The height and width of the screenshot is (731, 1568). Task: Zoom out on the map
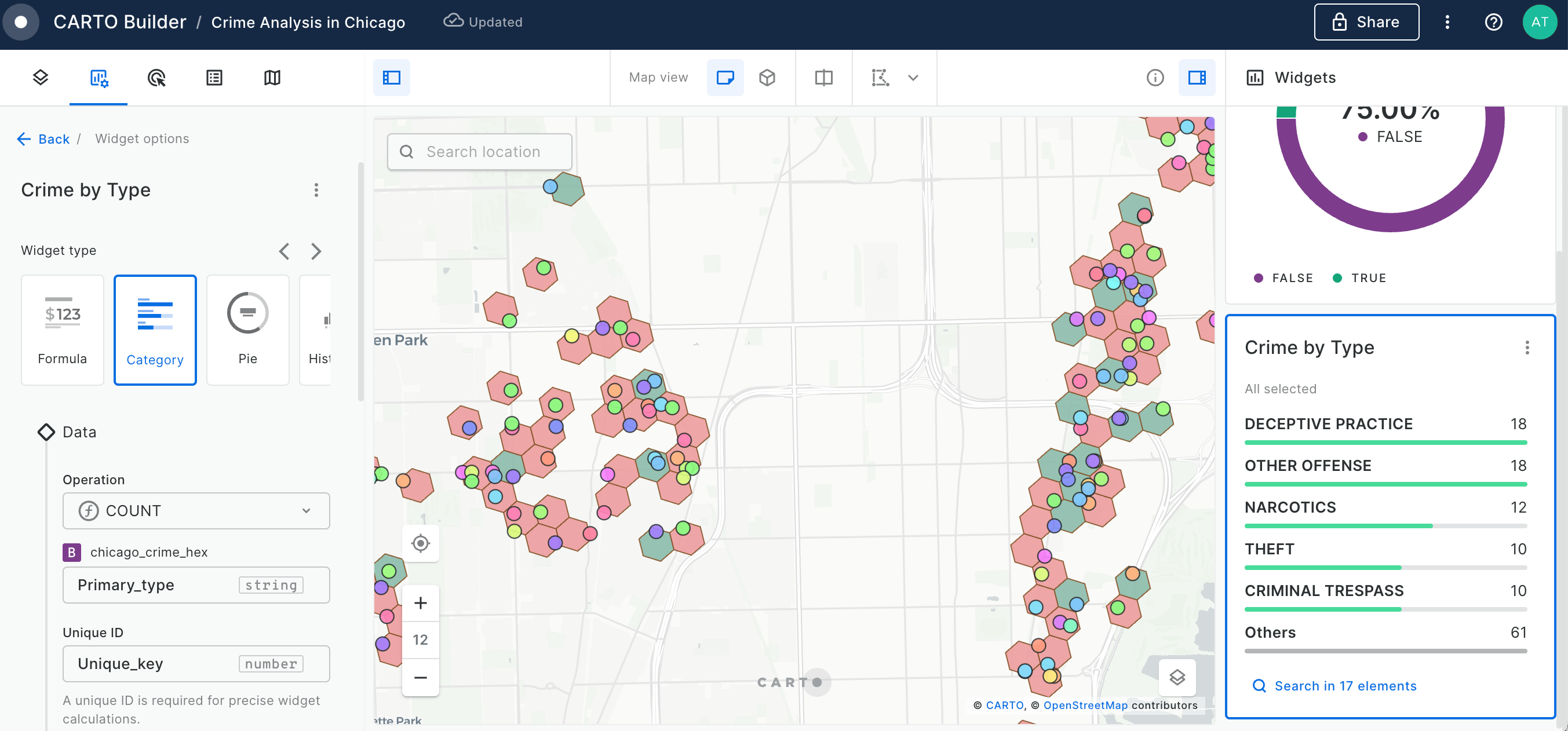click(420, 677)
